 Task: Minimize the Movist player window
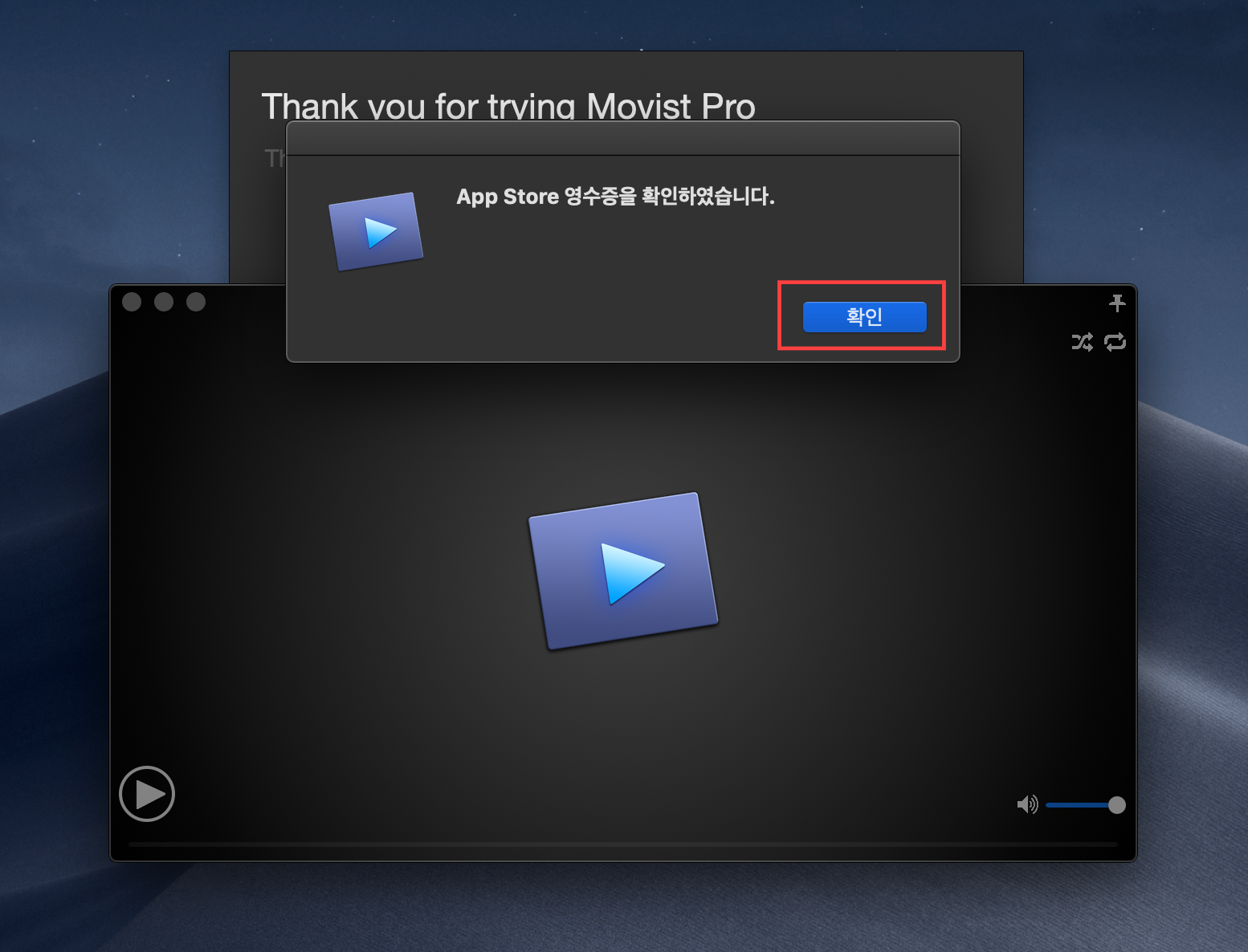[164, 302]
